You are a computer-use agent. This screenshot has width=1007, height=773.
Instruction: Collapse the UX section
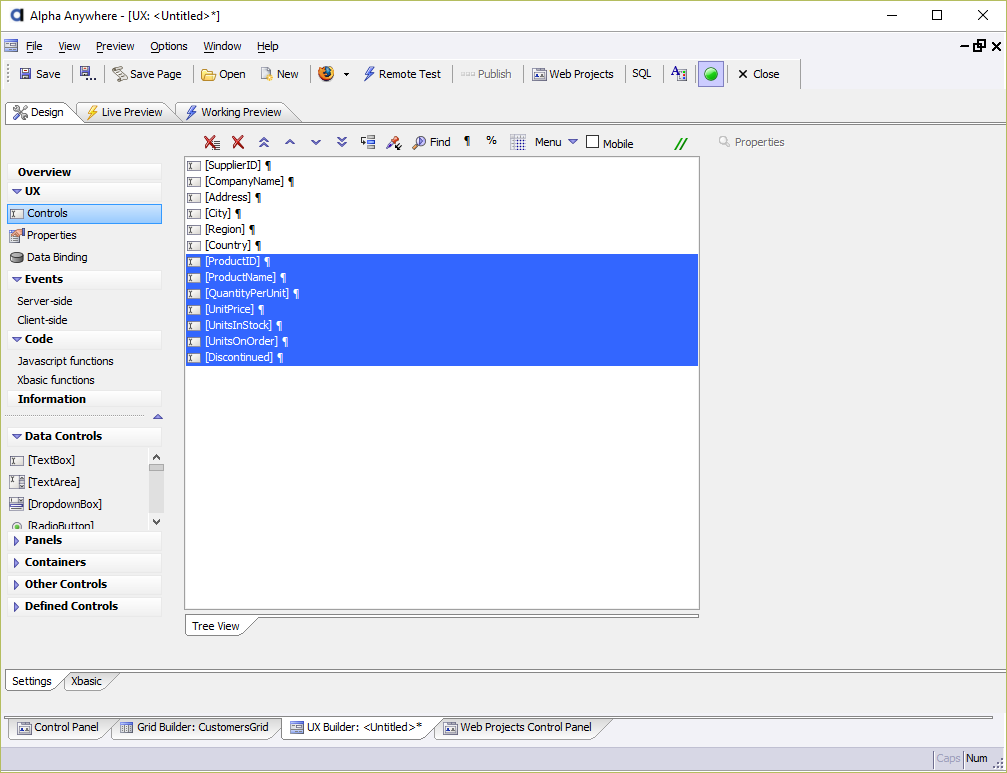(17, 191)
